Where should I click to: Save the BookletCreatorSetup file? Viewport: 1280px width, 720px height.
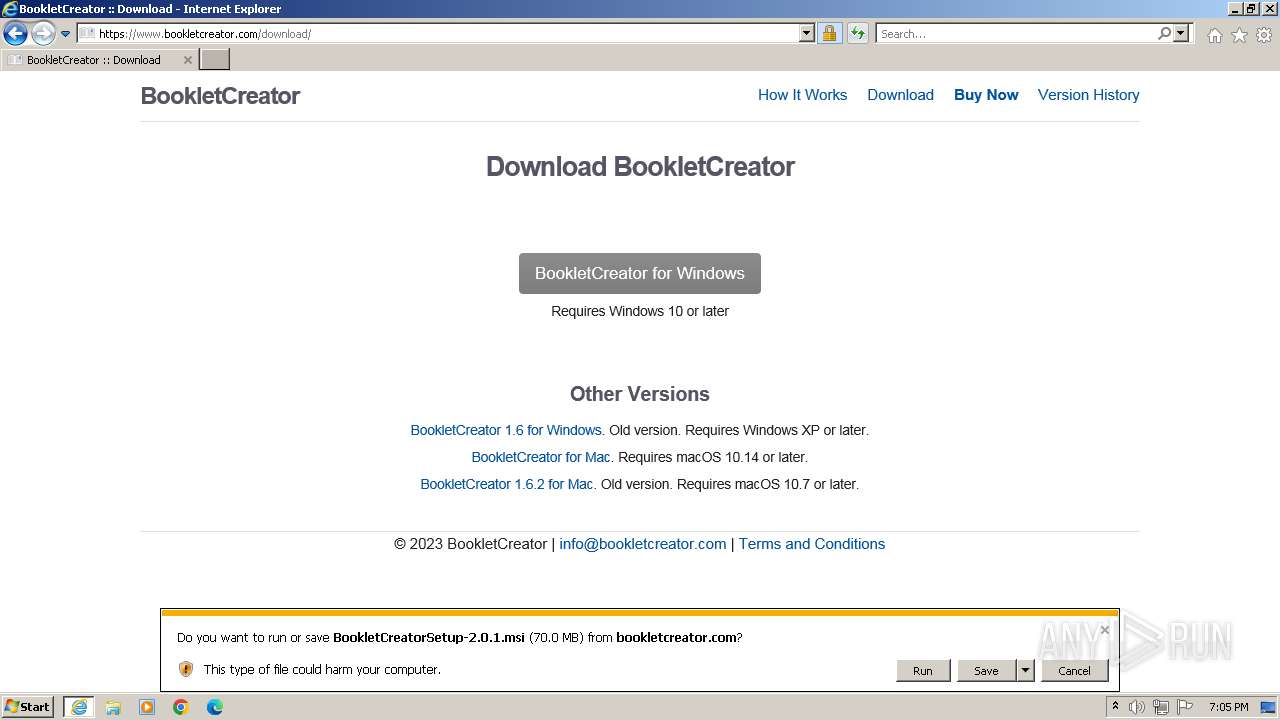986,671
